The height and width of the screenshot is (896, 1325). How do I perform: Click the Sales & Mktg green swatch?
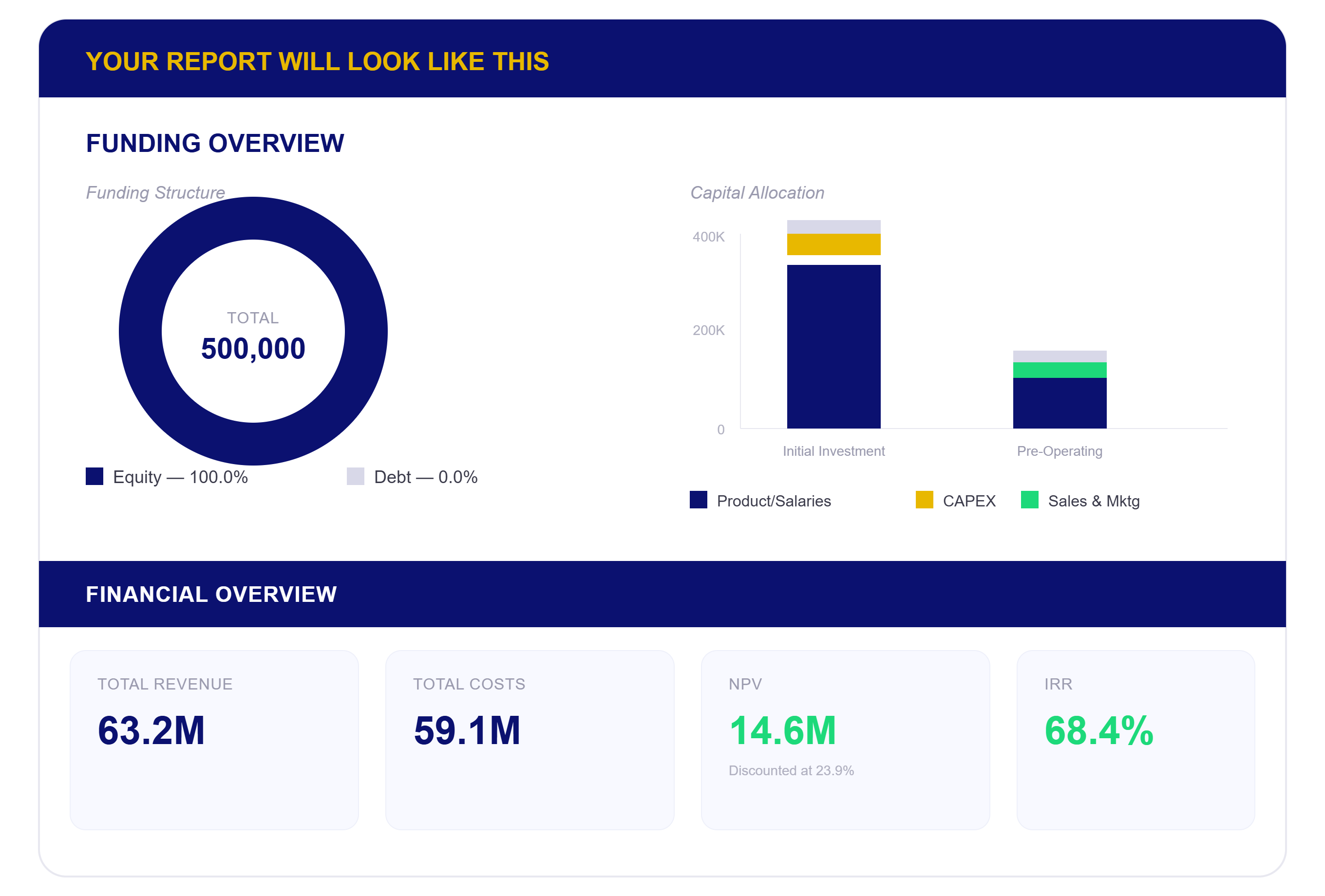[1030, 500]
